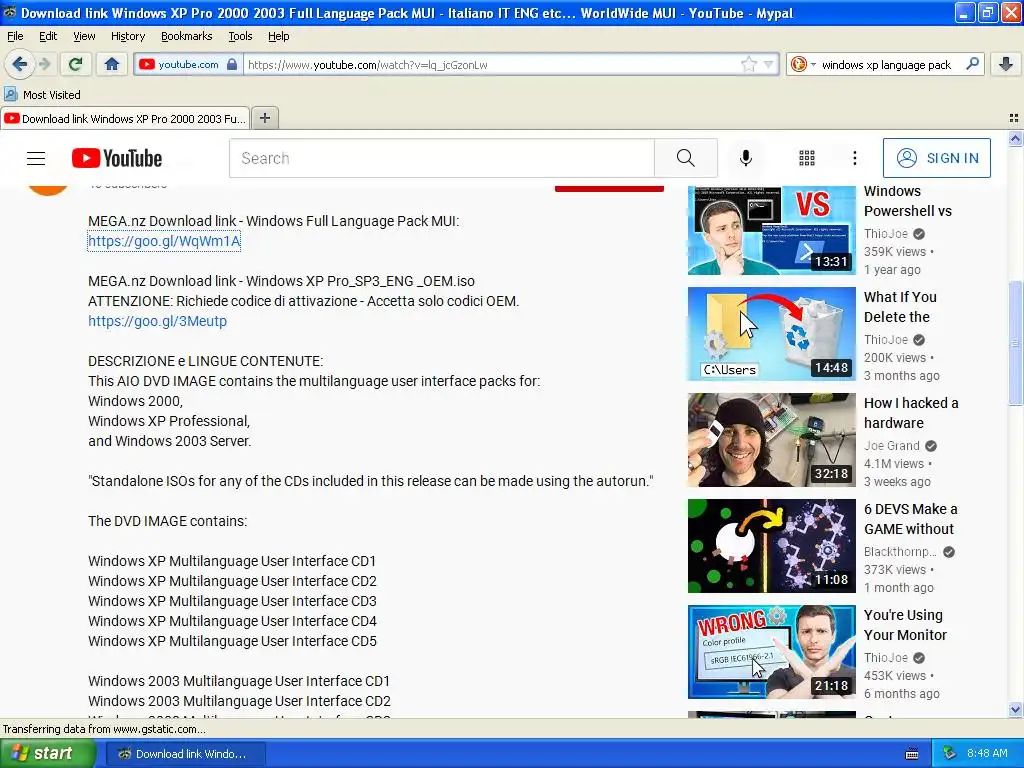Click the keyboard icon in the taskbar
1024x768 pixels.
pyautogui.click(x=912, y=754)
